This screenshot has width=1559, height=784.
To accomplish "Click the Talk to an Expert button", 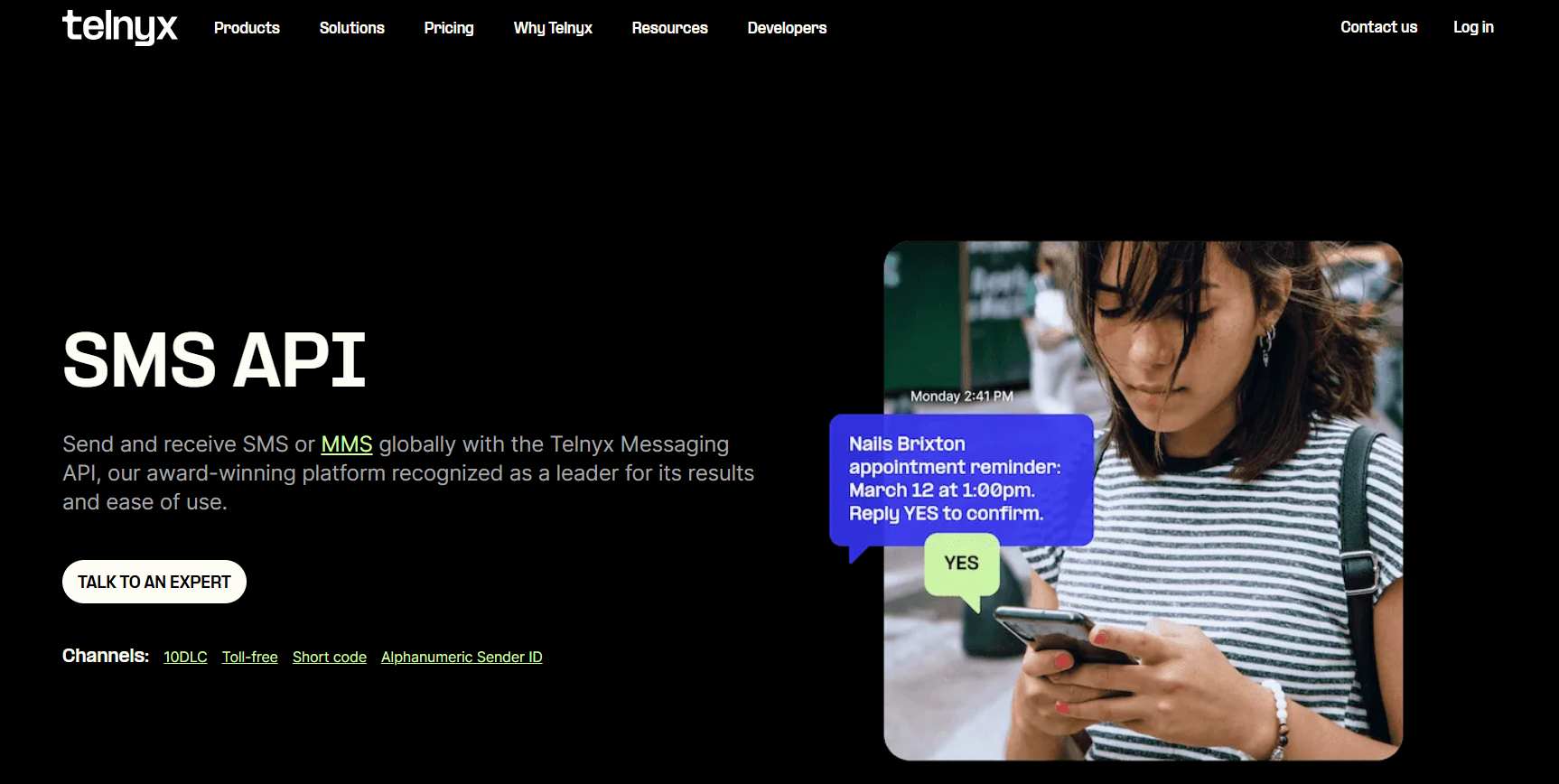I will (154, 582).
